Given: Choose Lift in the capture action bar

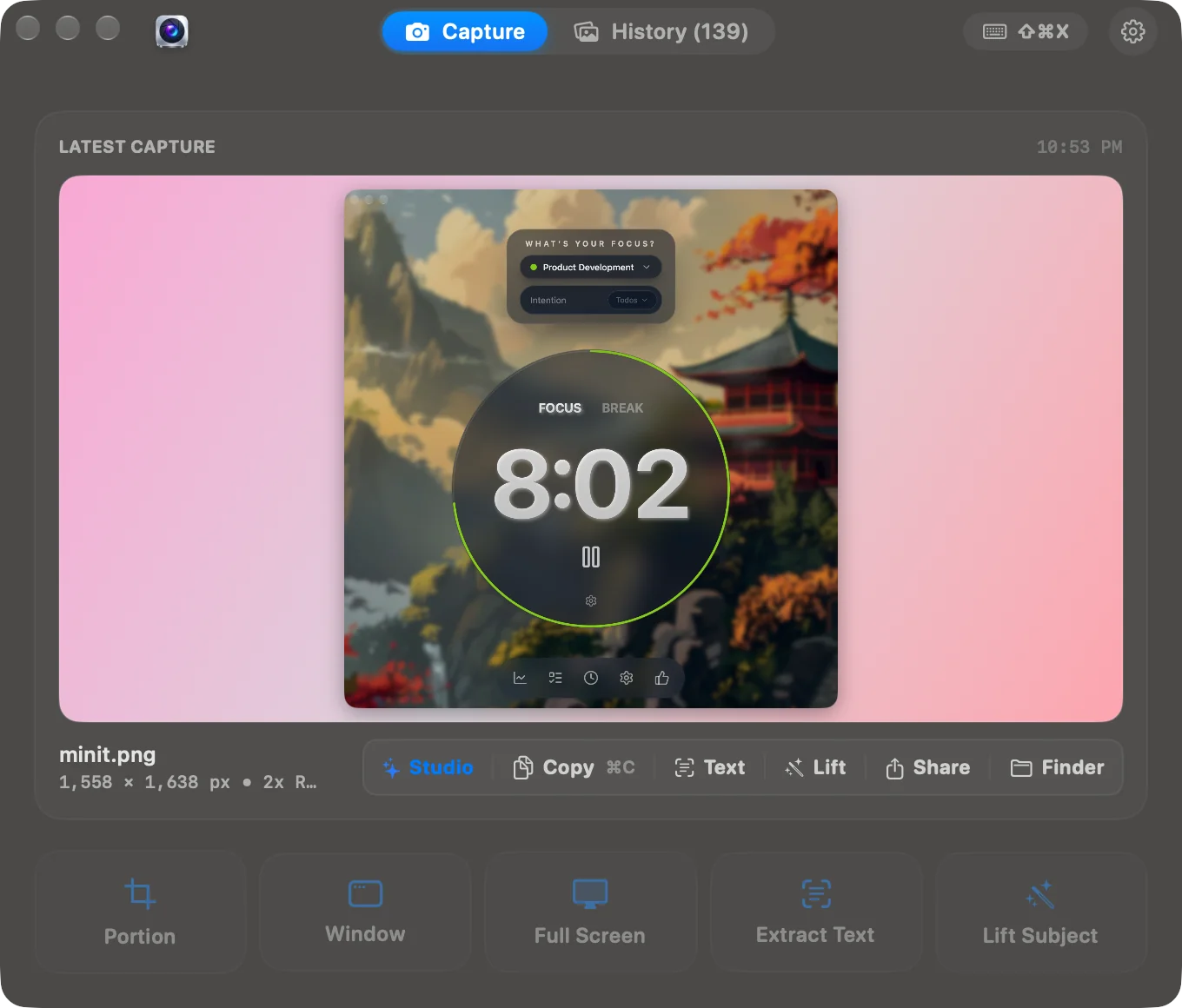Looking at the screenshot, I should (815, 767).
